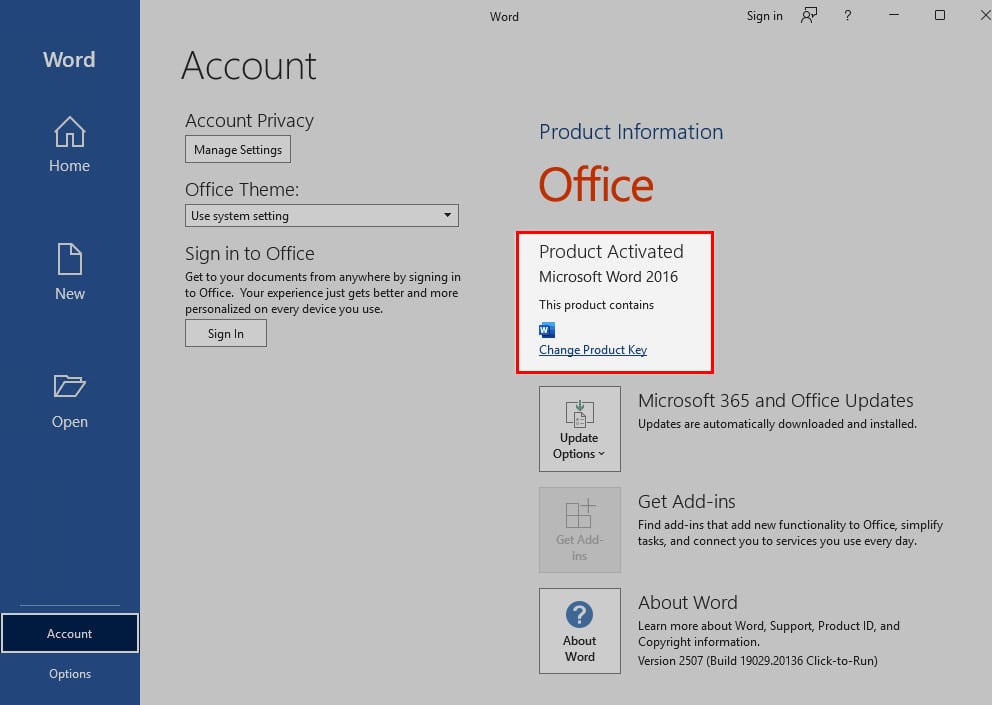Click the Product Information heading
The image size is (992, 705).
pos(631,132)
